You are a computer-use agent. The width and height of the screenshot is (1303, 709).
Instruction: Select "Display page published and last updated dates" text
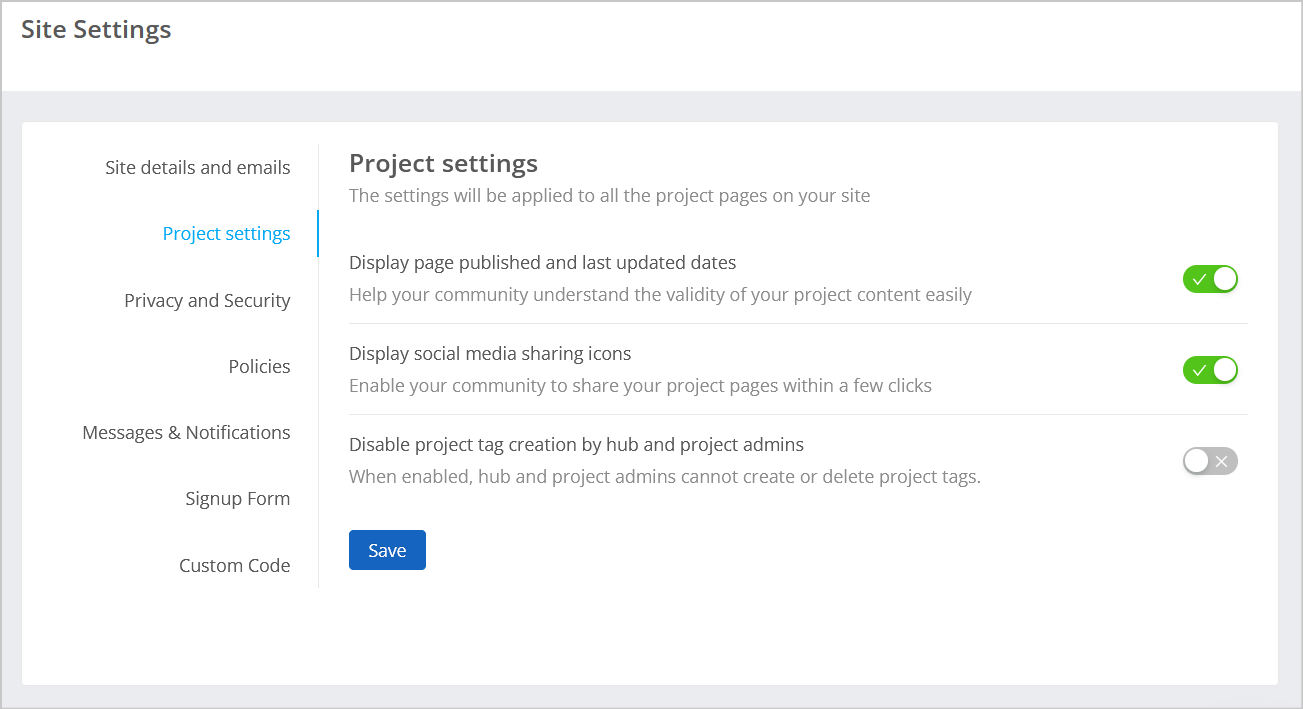542,263
